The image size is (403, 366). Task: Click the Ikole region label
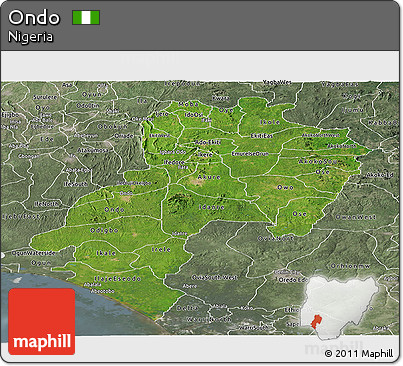[270, 122]
